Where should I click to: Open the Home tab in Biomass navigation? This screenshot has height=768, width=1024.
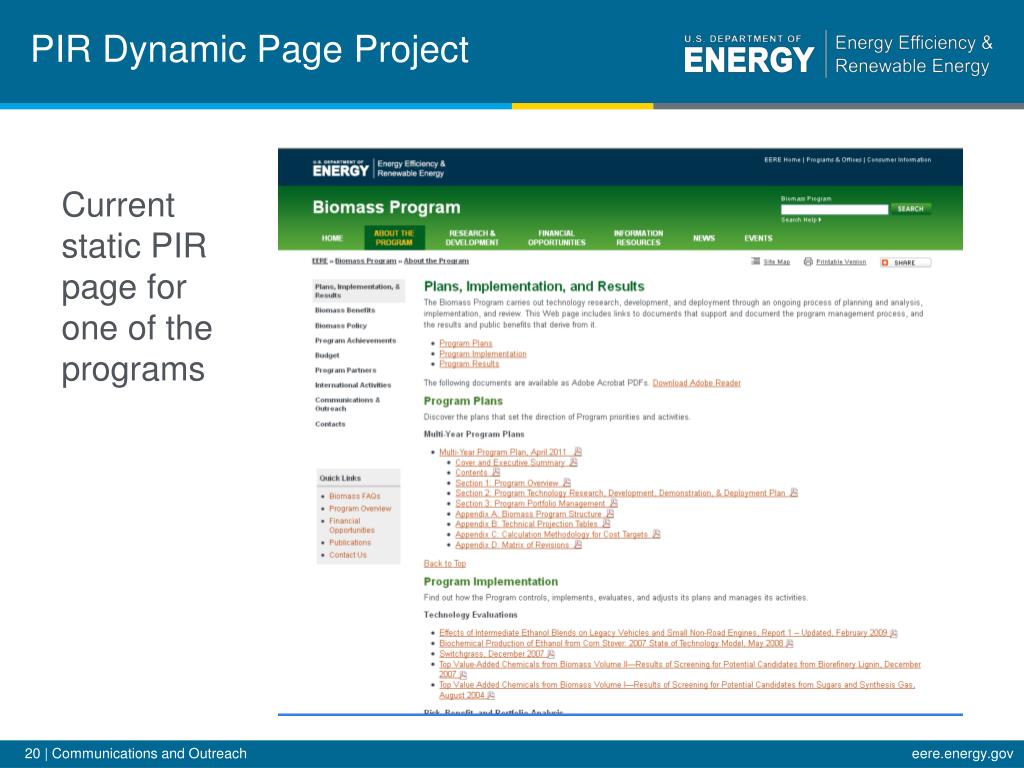[x=332, y=238]
